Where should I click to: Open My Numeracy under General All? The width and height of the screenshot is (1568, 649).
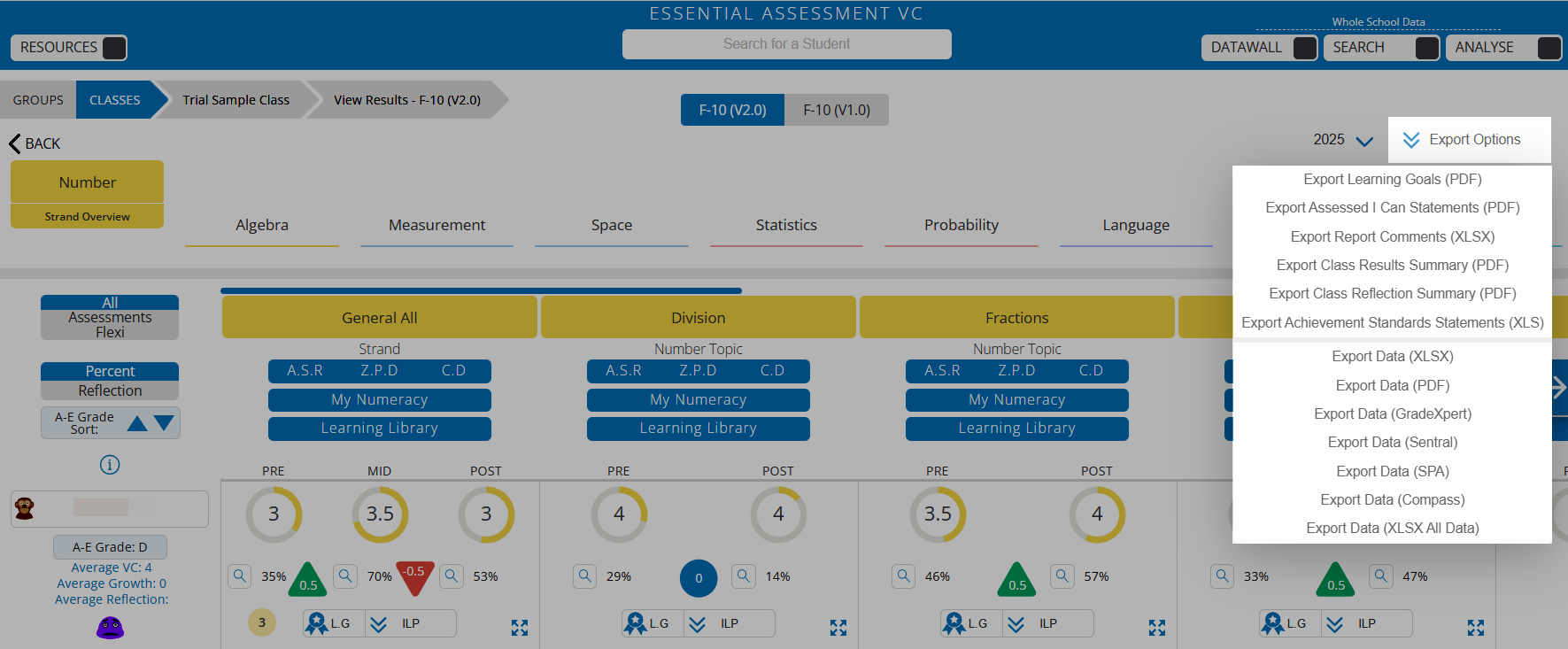point(380,400)
